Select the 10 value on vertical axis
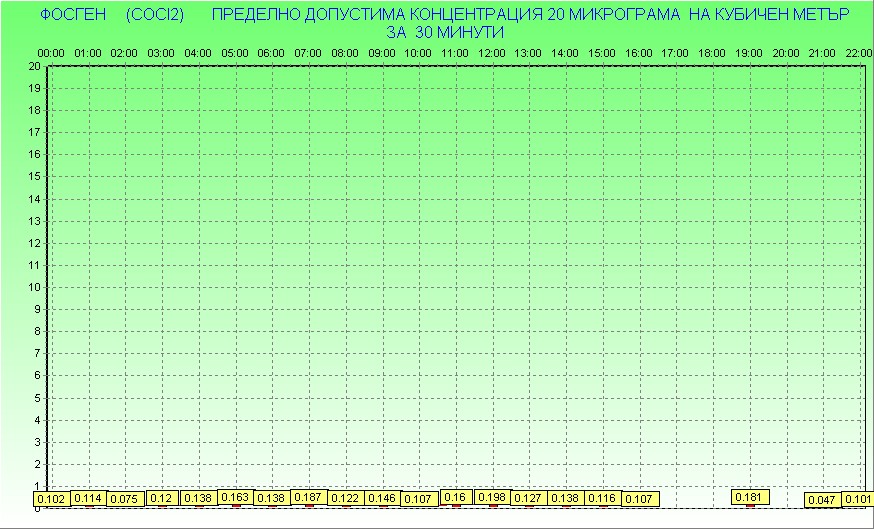This screenshot has height=529, width=874. coord(35,287)
